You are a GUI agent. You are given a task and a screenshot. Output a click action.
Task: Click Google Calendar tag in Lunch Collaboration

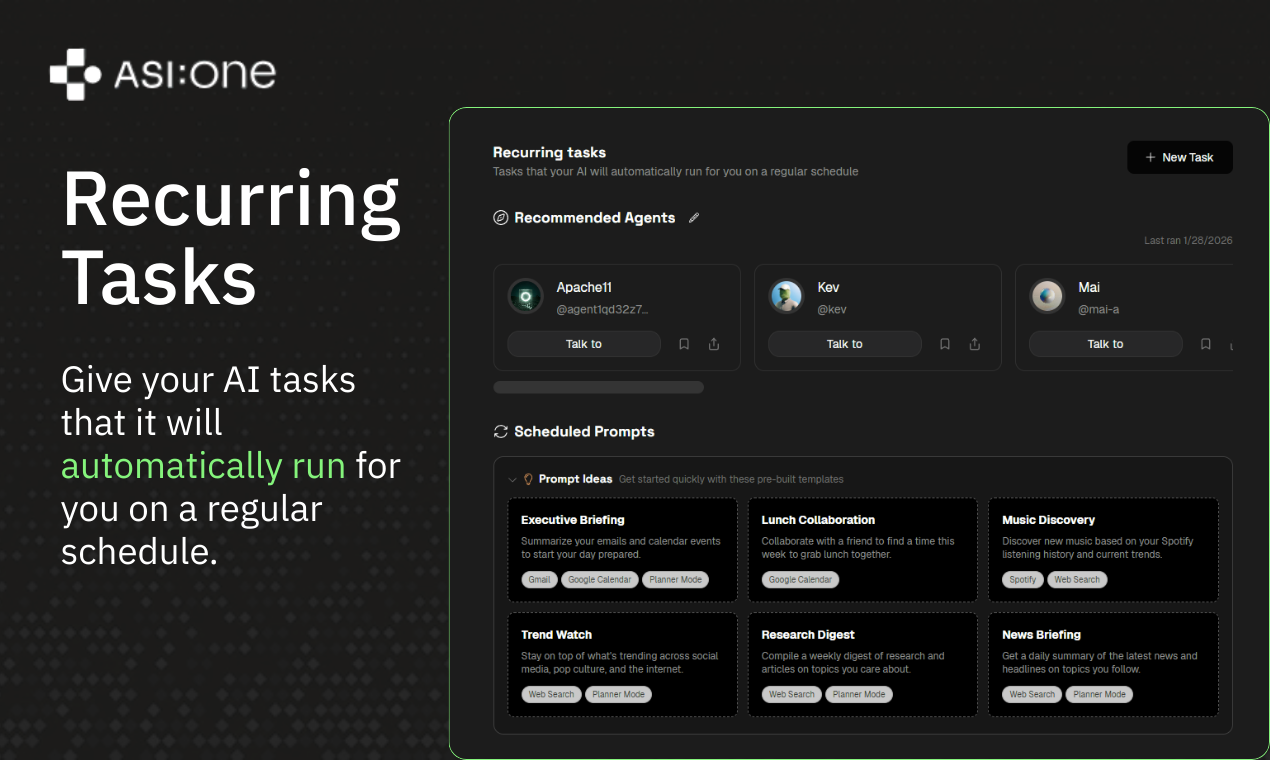[800, 580]
